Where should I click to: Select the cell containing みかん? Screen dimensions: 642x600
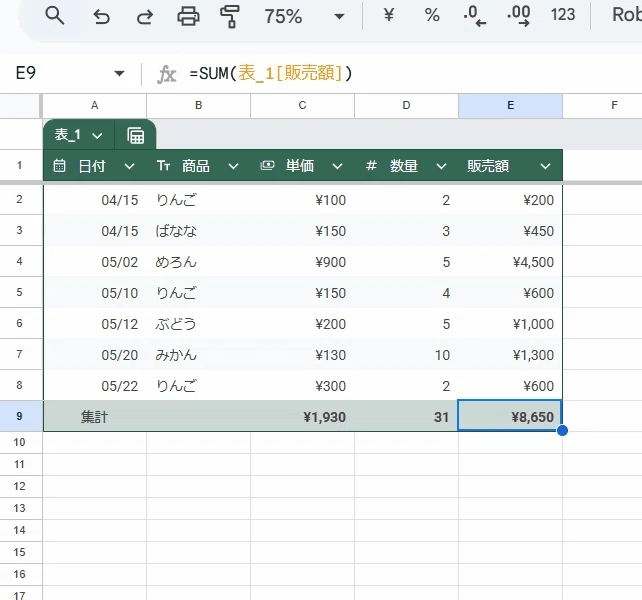click(199, 355)
